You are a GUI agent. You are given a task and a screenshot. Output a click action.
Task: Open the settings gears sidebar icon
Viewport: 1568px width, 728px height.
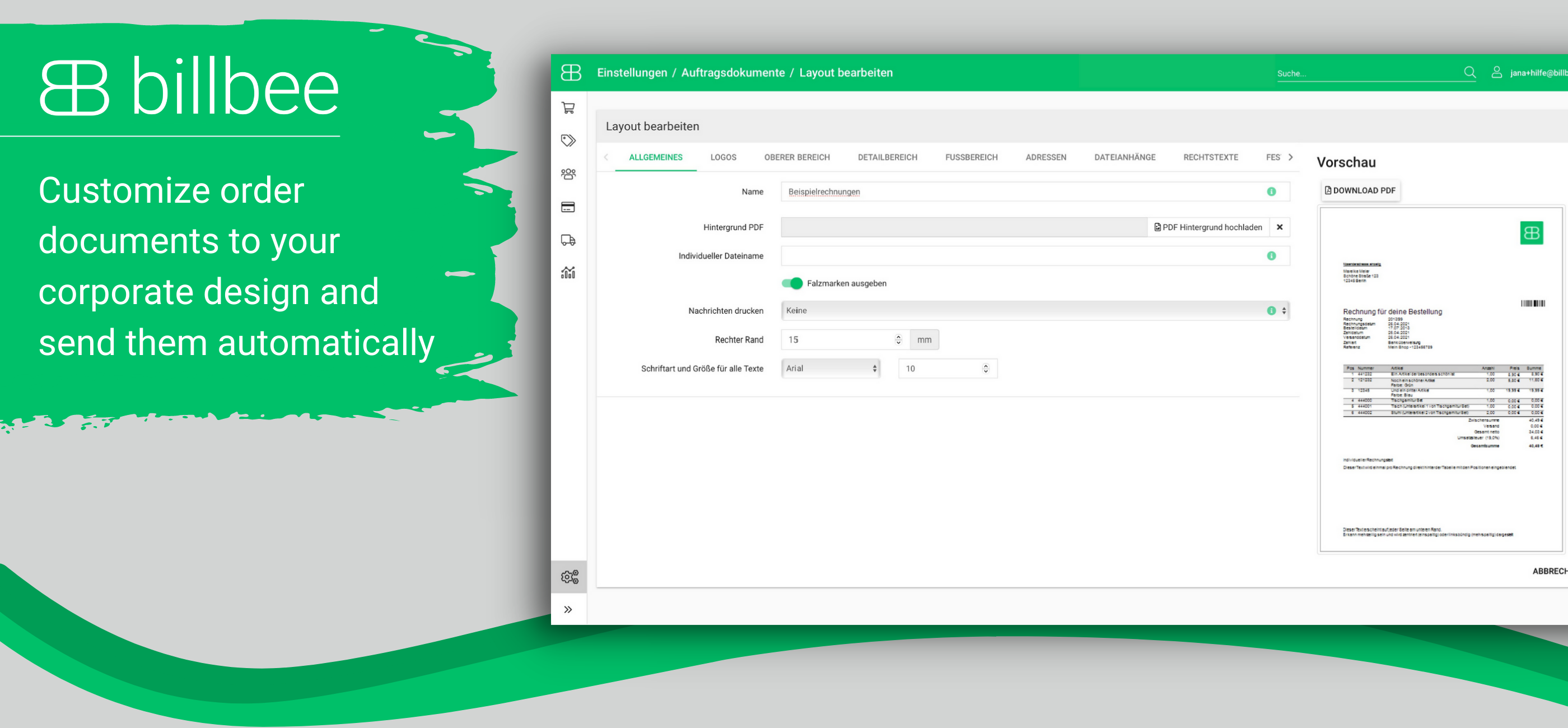pos(569,576)
